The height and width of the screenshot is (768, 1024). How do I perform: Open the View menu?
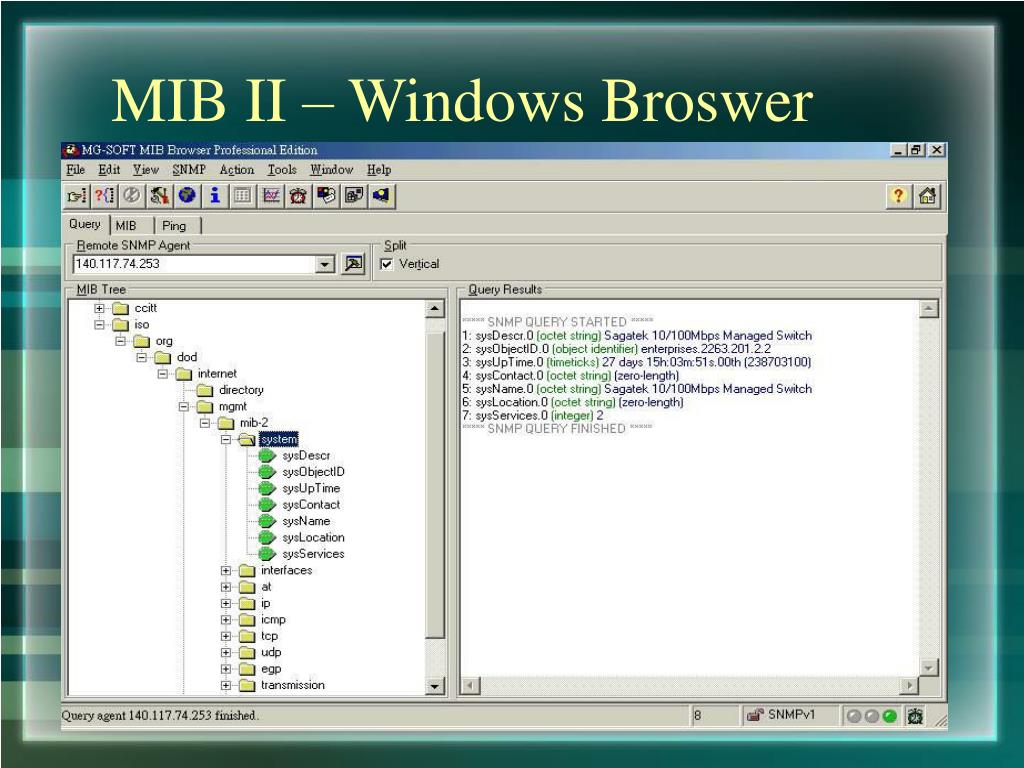pos(146,170)
